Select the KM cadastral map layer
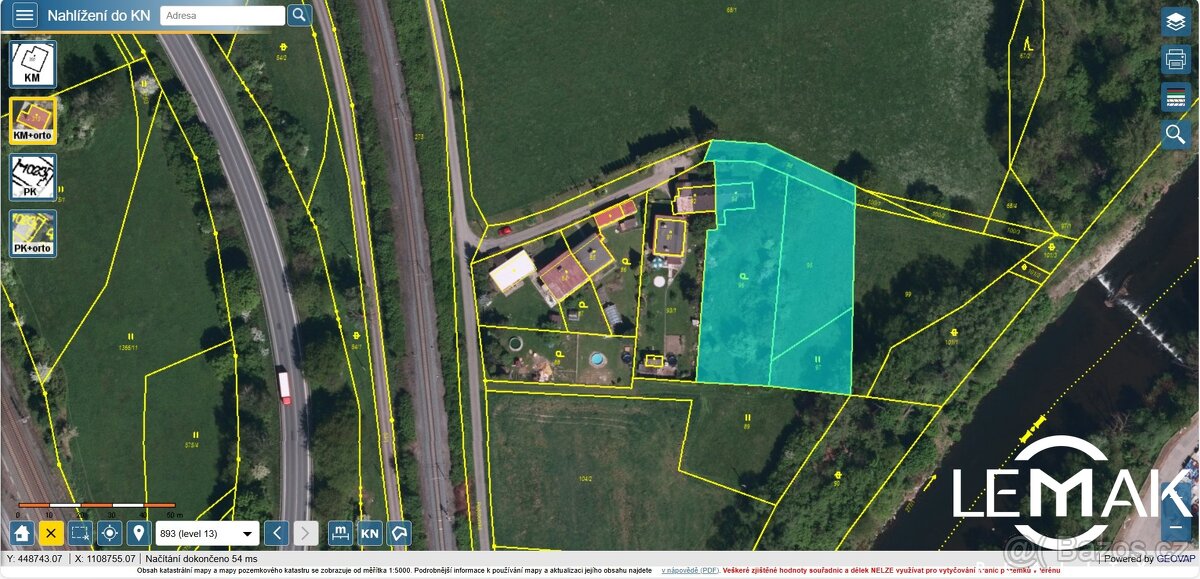This screenshot has width=1200, height=579. [x=33, y=64]
